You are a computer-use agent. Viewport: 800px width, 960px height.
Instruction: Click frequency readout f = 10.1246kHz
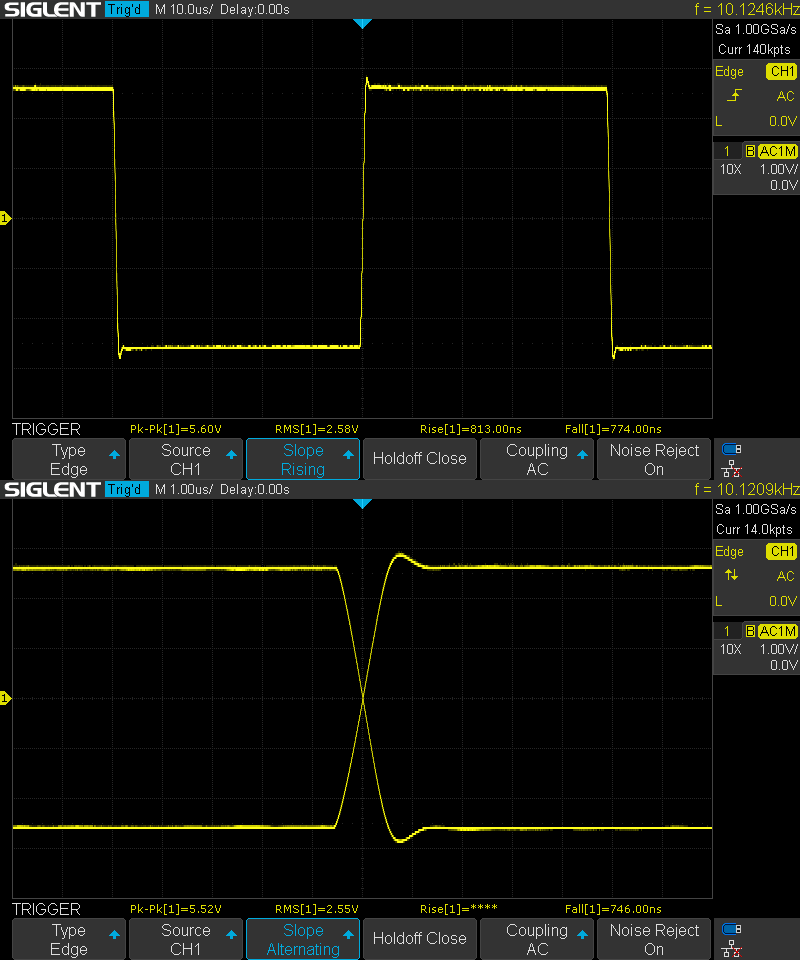(747, 9)
